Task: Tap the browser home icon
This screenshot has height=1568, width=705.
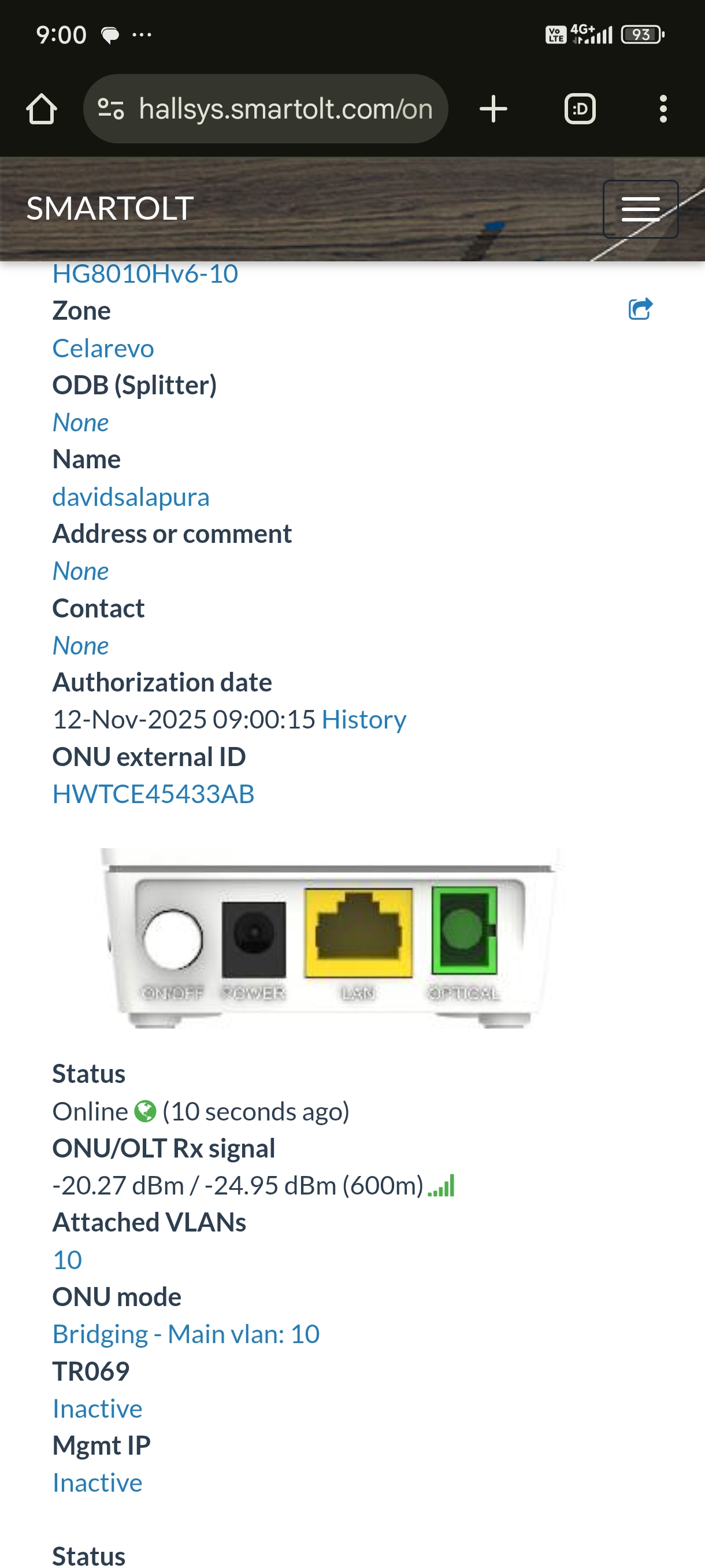Action: point(42,109)
